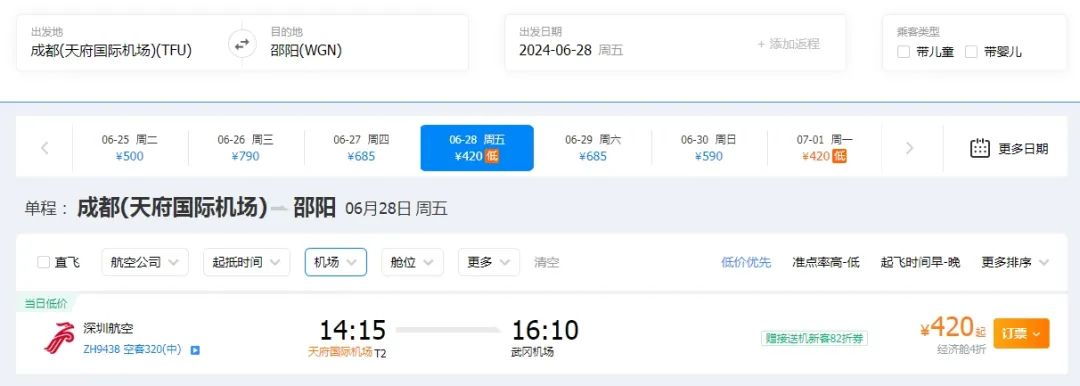Select the 06-29 周六 date tab
1080x386 pixels.
point(592,148)
